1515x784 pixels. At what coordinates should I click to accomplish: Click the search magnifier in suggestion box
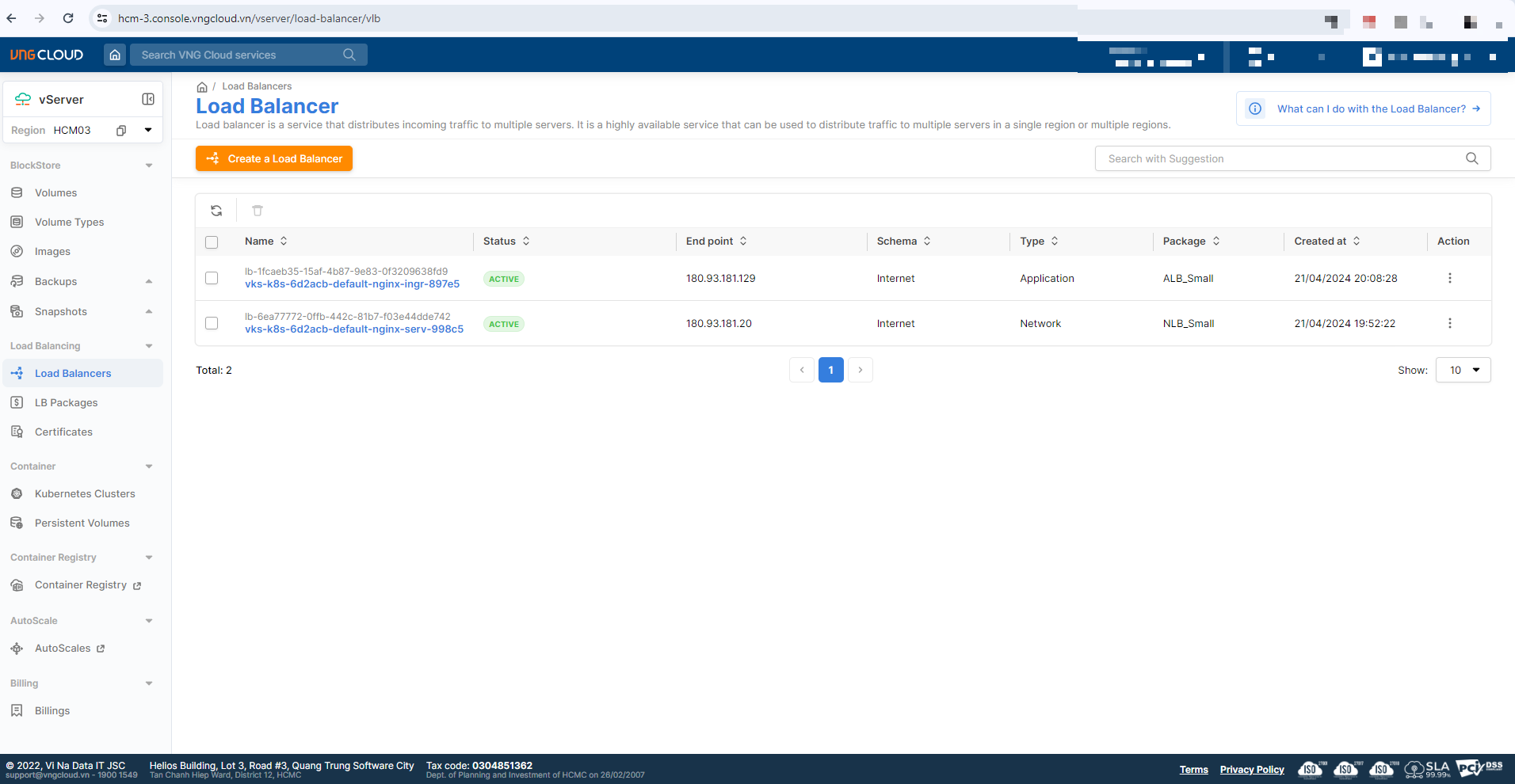click(1471, 158)
